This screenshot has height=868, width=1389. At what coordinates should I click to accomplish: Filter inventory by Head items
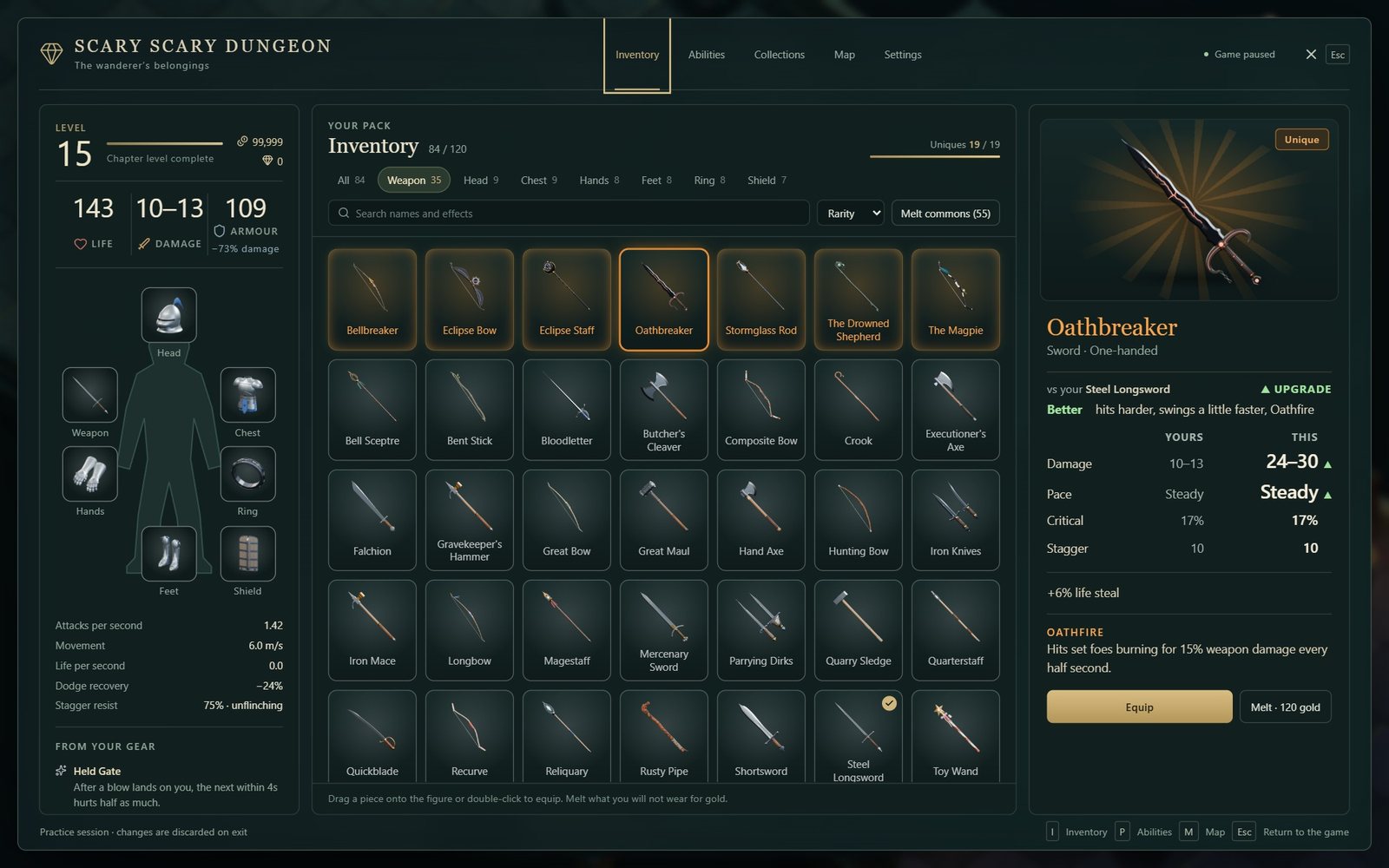[481, 181]
